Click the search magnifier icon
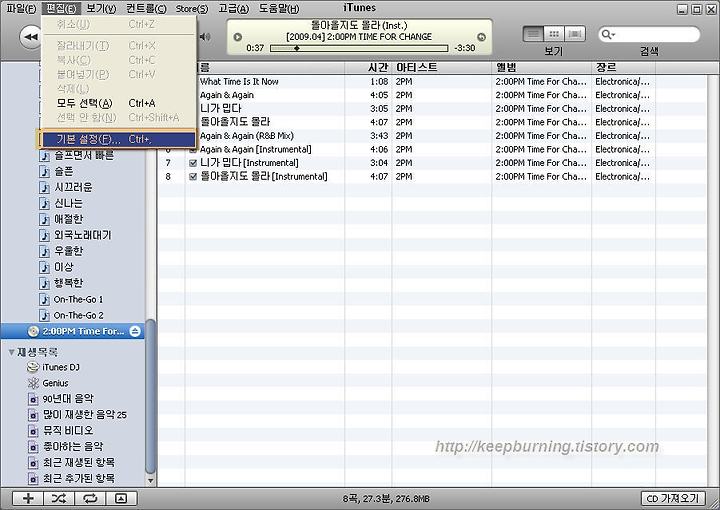The height and width of the screenshot is (510, 720). pos(607,34)
